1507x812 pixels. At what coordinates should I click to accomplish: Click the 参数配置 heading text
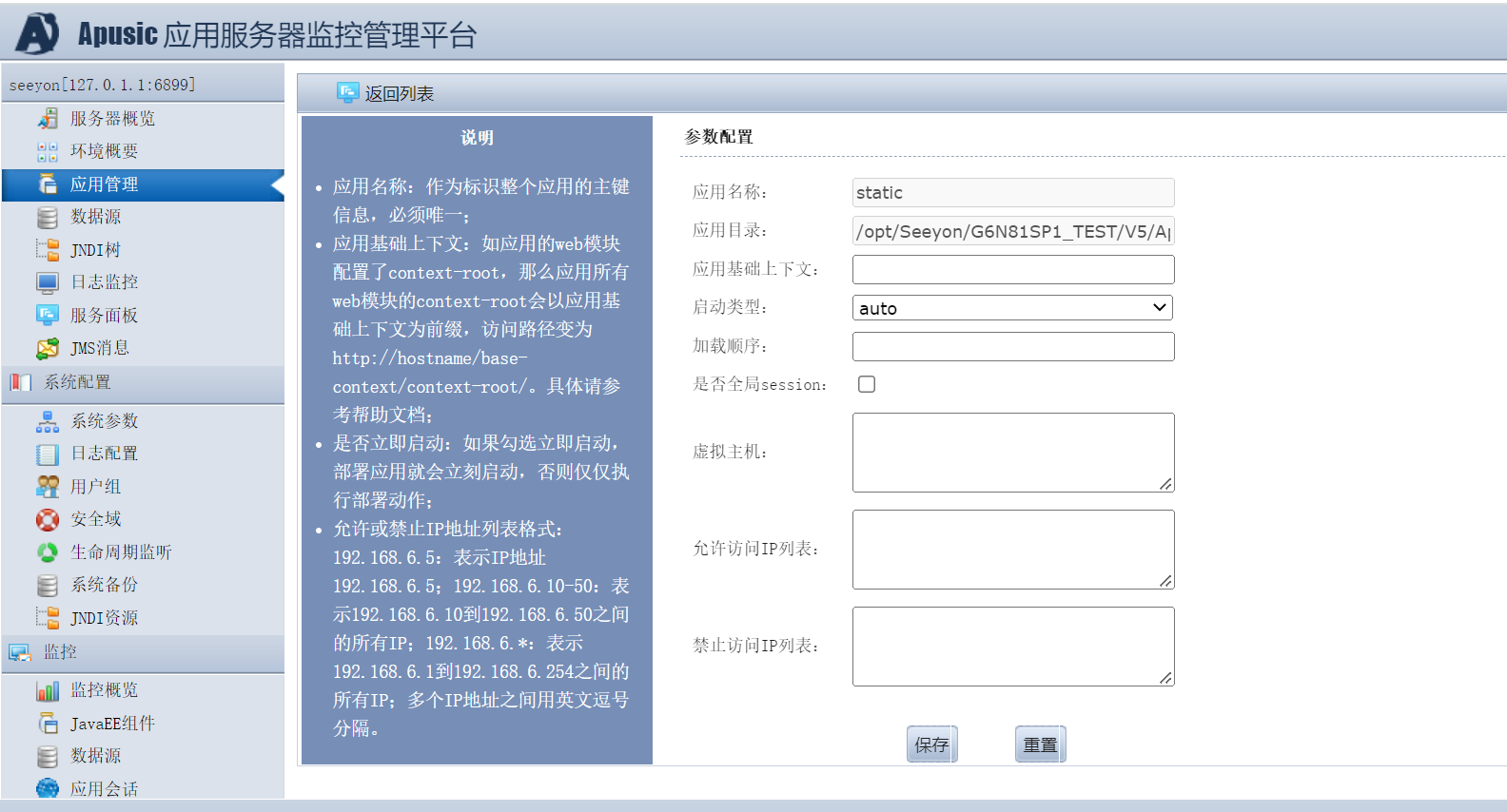click(719, 137)
